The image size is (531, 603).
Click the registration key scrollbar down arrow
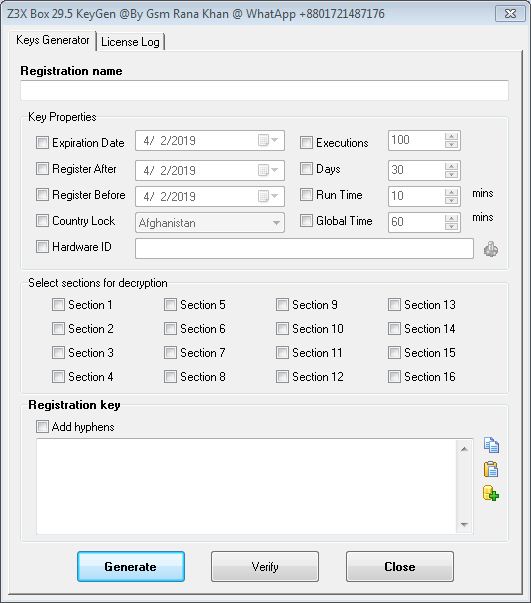point(464,525)
